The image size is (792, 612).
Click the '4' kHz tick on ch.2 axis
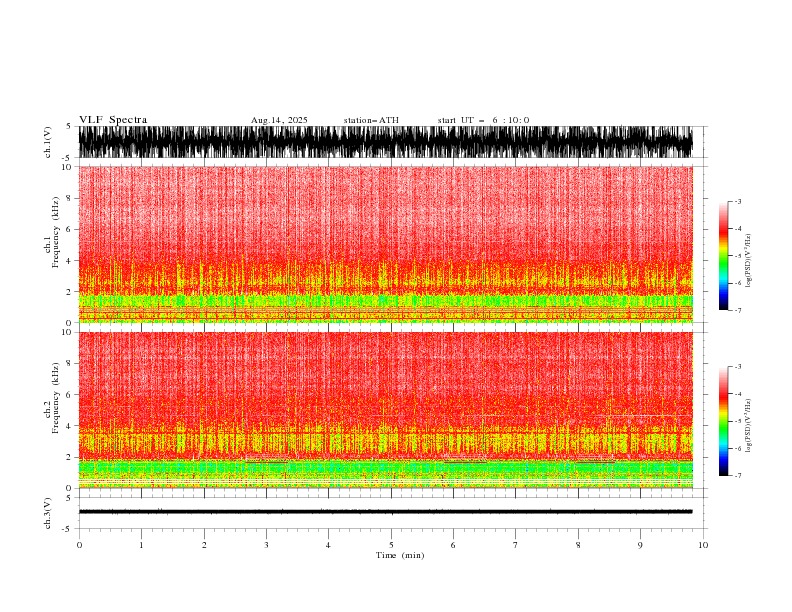point(69,426)
